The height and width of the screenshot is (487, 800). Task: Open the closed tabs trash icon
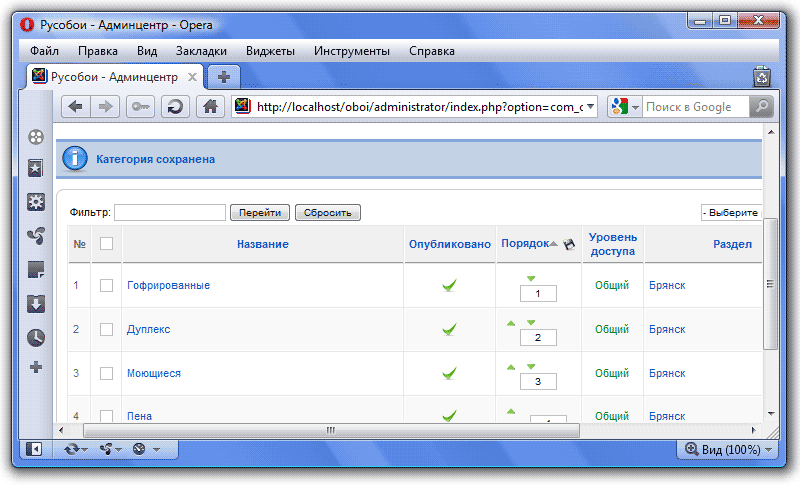pos(761,76)
